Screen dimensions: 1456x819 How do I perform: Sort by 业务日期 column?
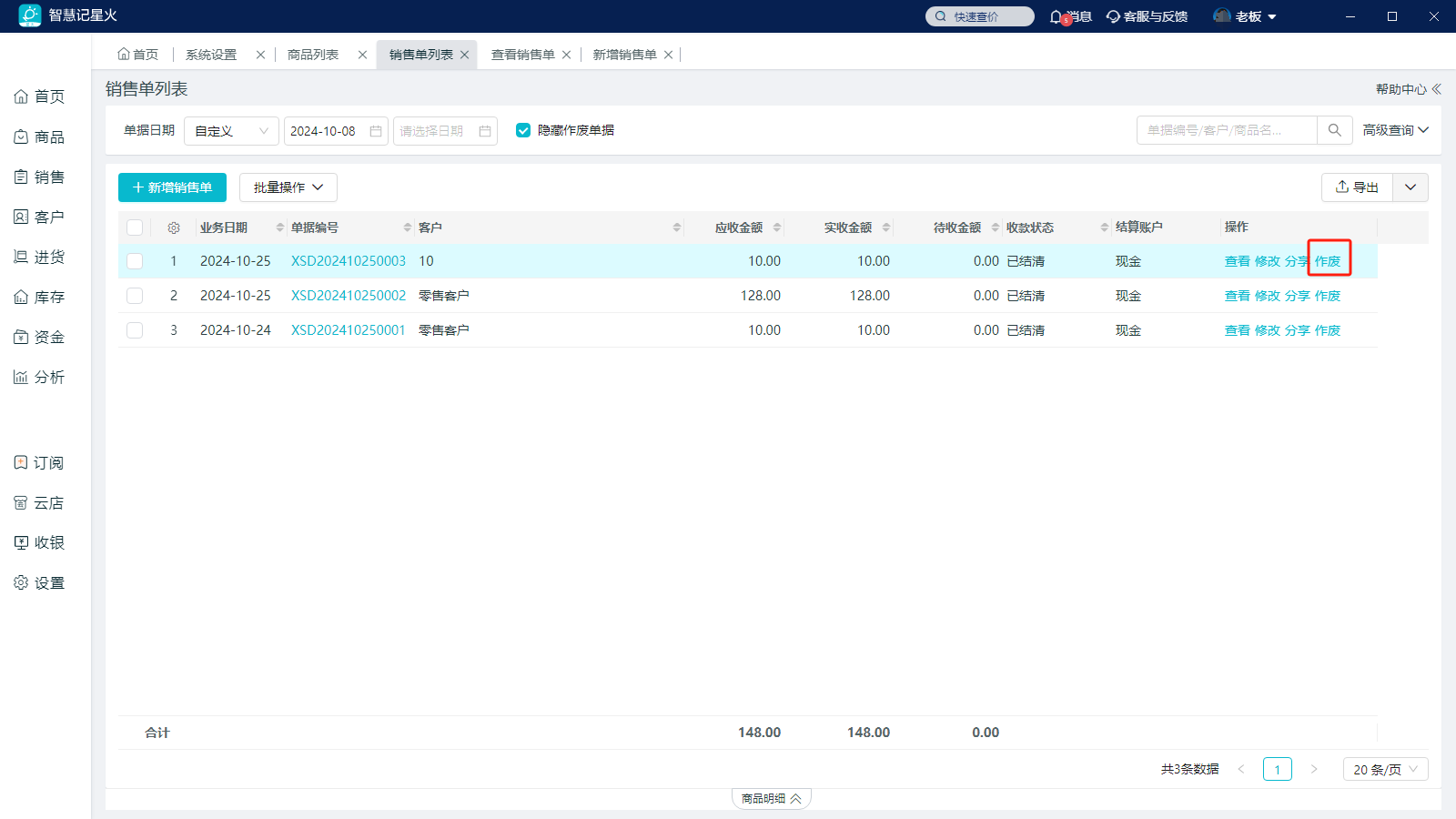(280, 227)
